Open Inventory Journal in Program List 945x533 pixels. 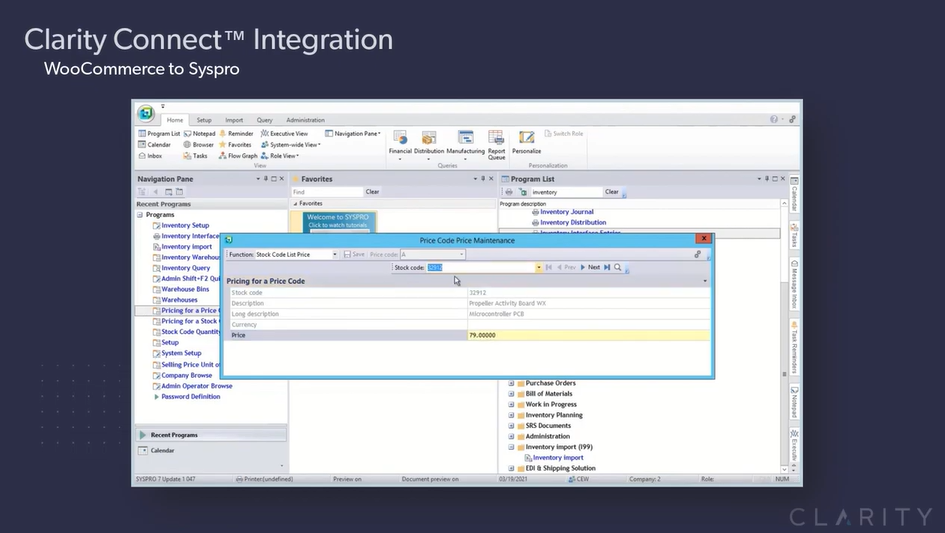pos(567,212)
